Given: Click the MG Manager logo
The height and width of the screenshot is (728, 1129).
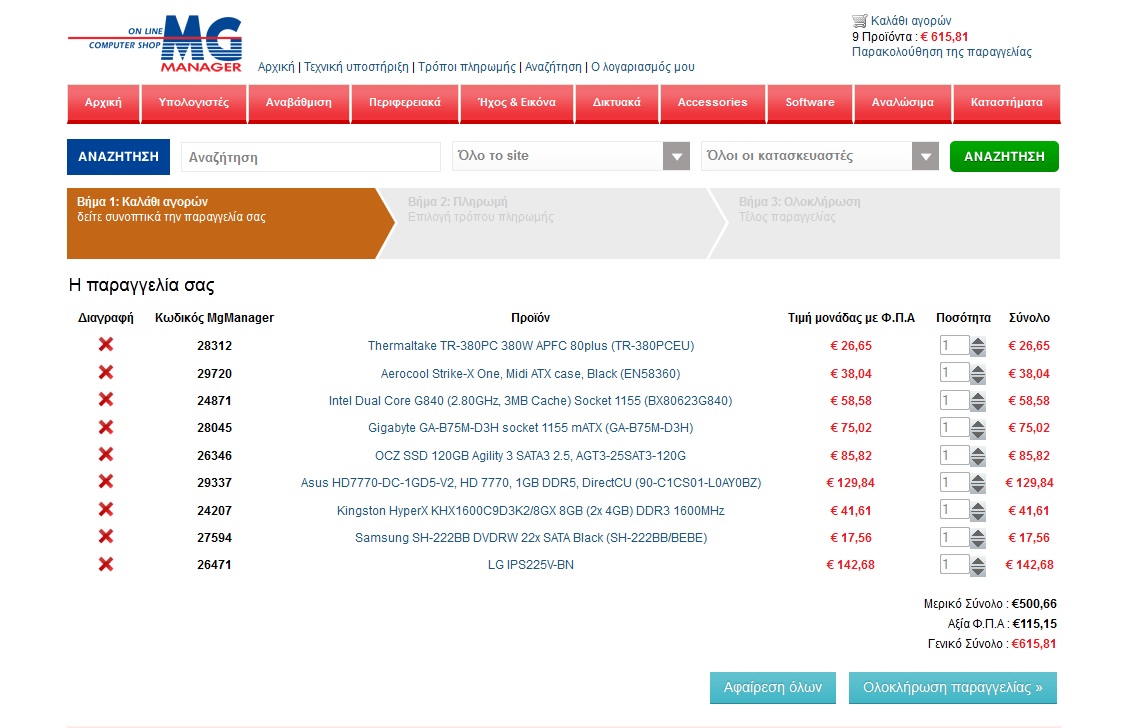Looking at the screenshot, I should [x=156, y=43].
